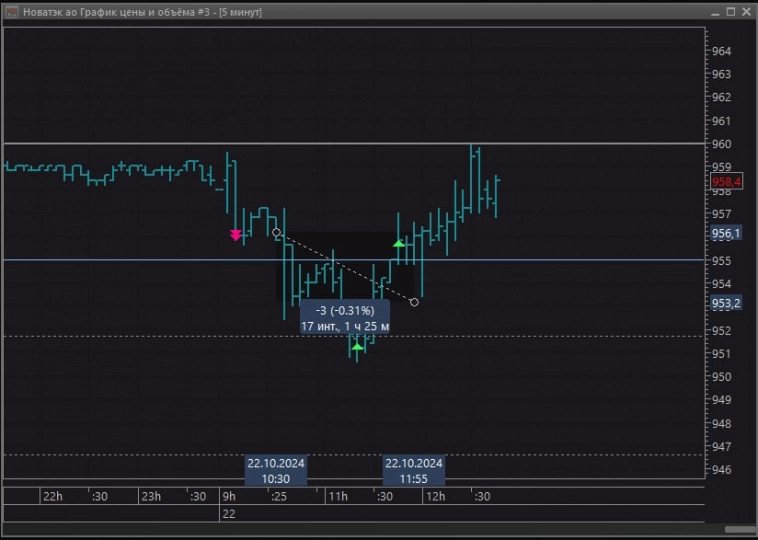Click the 12h mark on time axis

click(x=435, y=497)
